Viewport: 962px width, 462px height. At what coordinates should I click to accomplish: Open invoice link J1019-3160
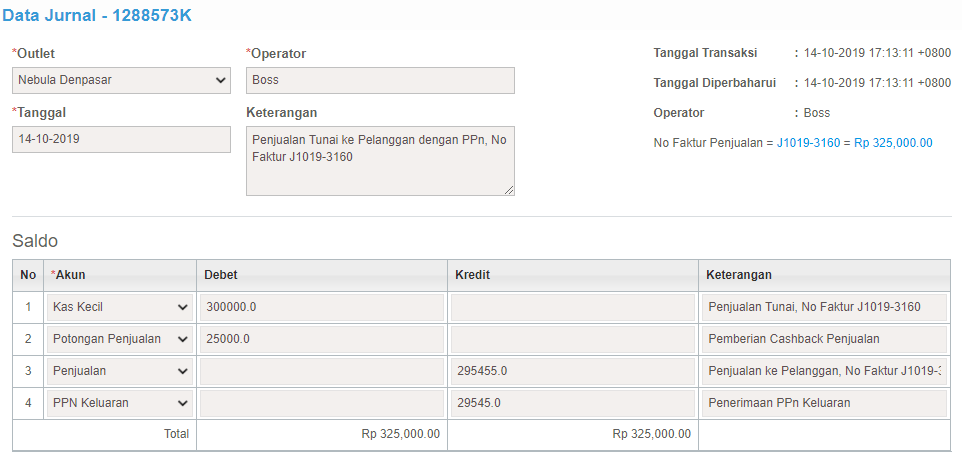[808, 143]
